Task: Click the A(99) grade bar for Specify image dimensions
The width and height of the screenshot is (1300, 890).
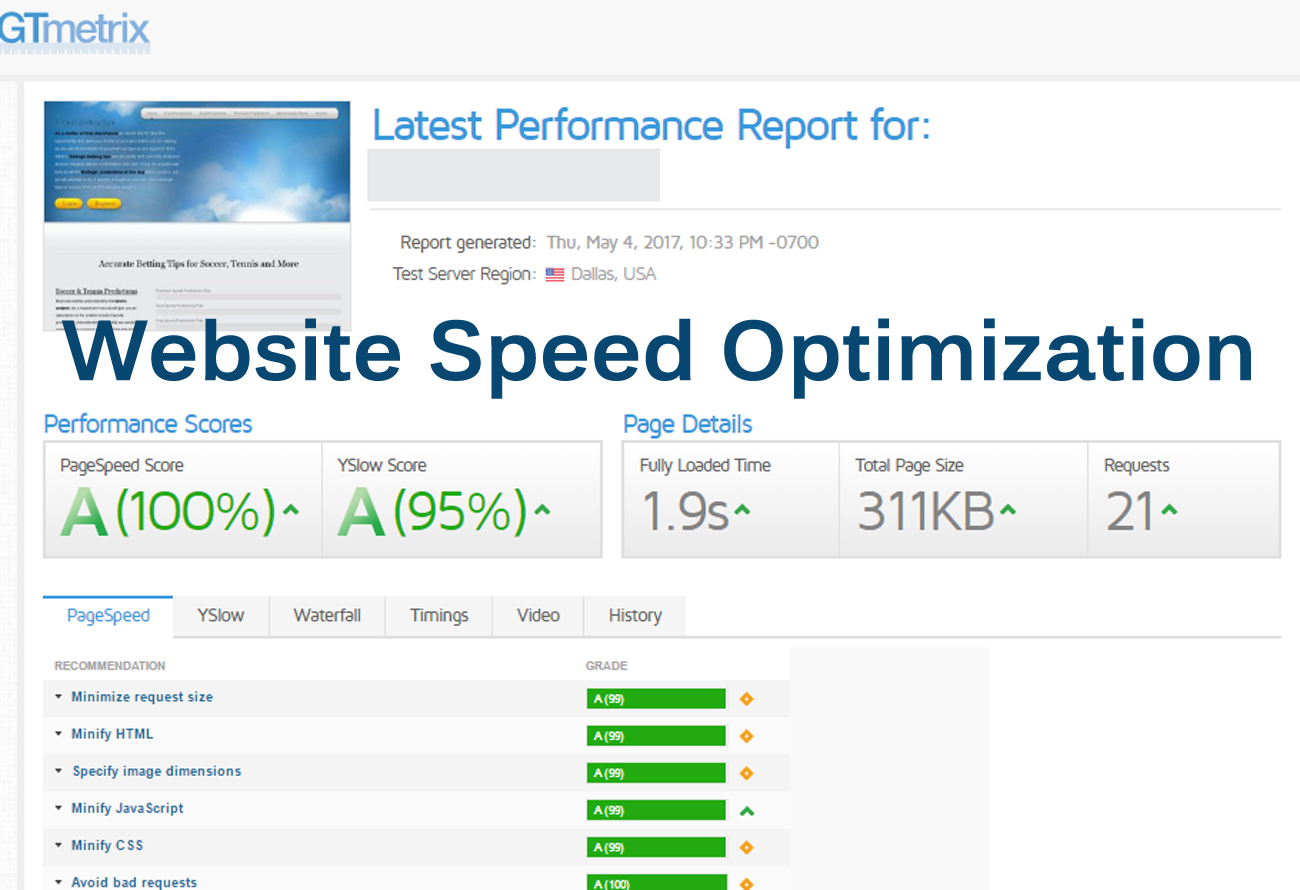Action: (656, 773)
